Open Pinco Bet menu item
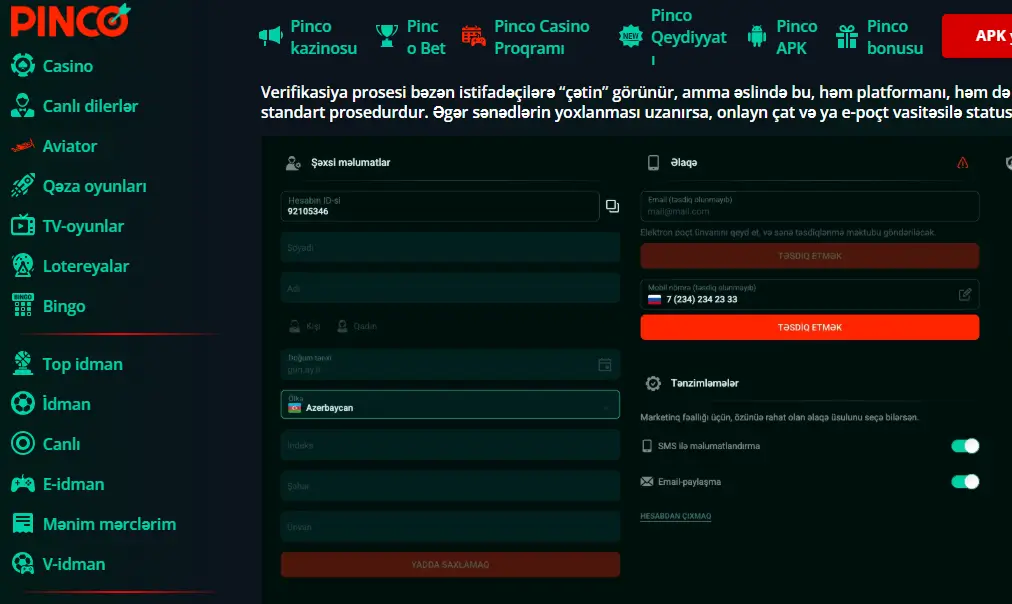Viewport: 1012px width, 604px height. click(x=410, y=37)
